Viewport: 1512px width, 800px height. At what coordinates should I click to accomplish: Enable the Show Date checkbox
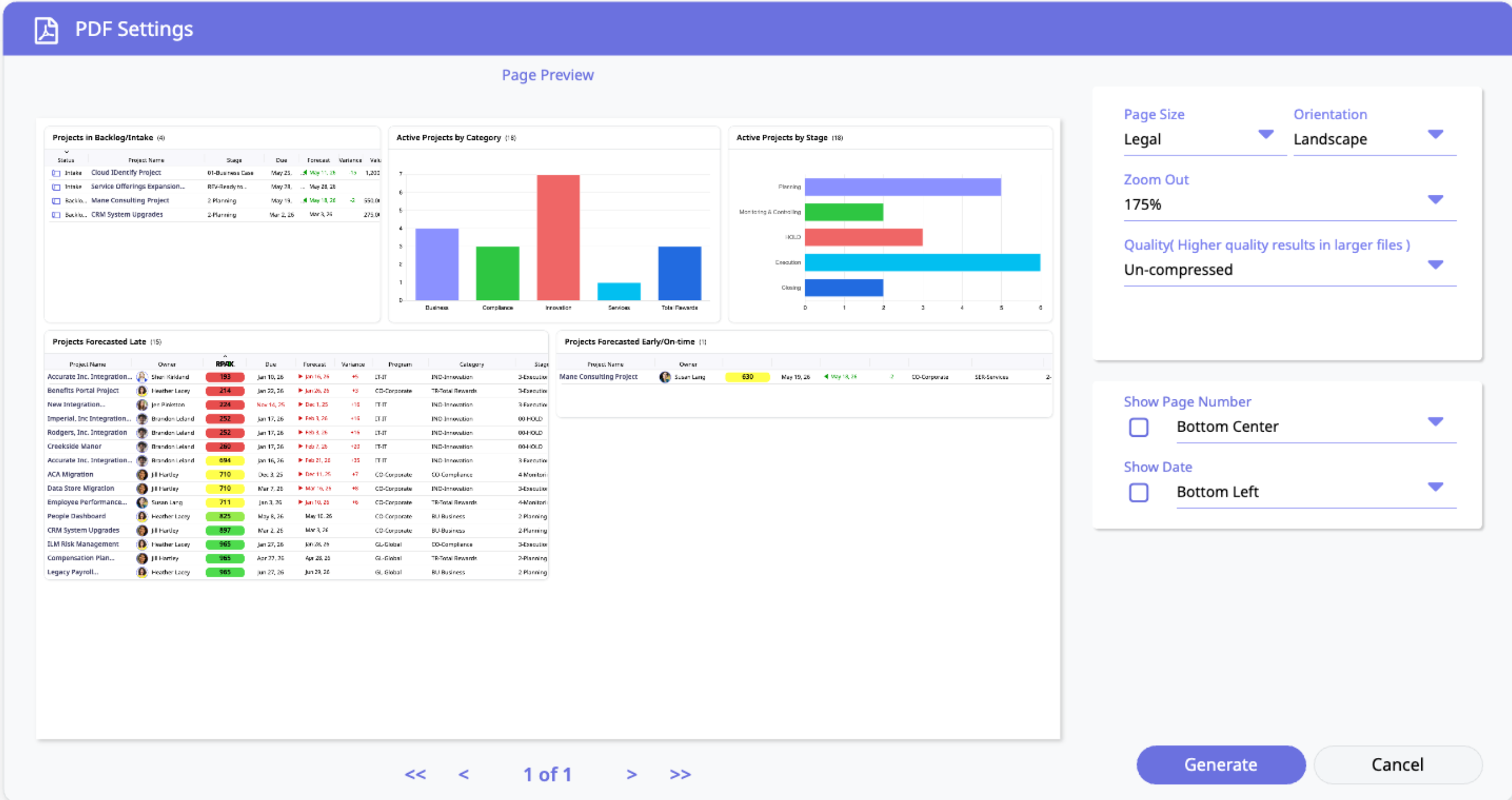point(1138,492)
